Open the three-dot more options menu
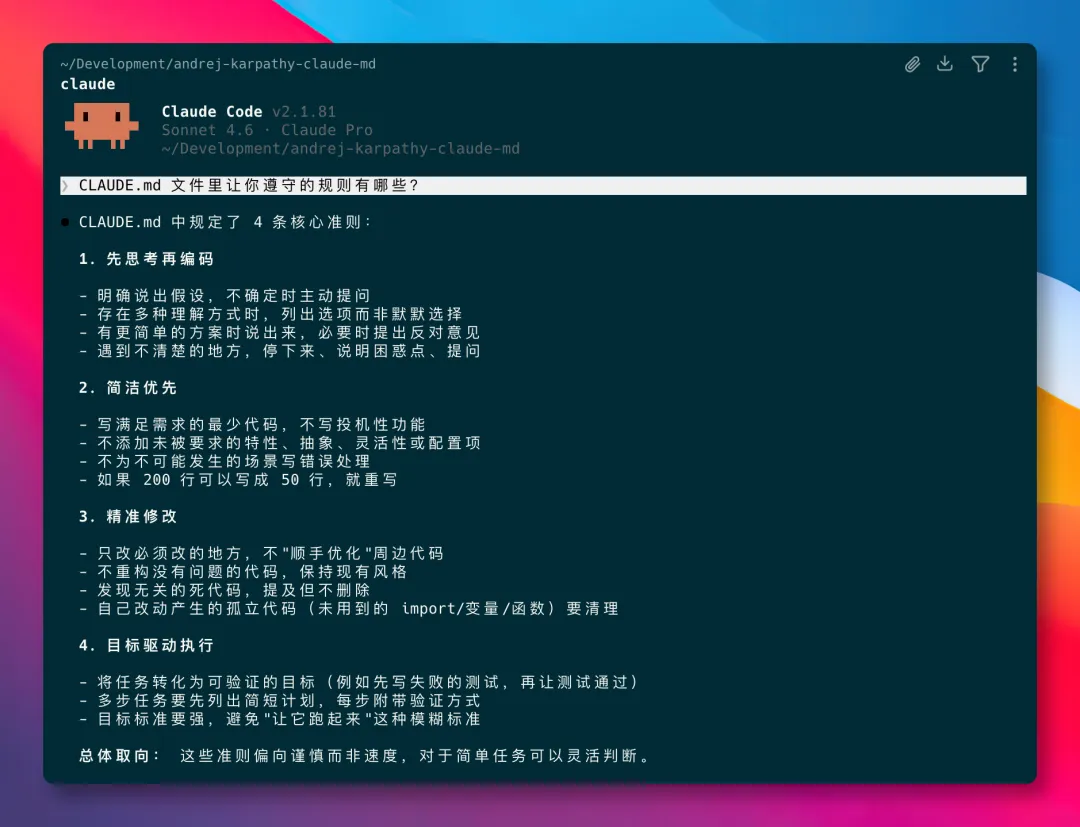Image resolution: width=1080 pixels, height=827 pixels. pos(1014,64)
